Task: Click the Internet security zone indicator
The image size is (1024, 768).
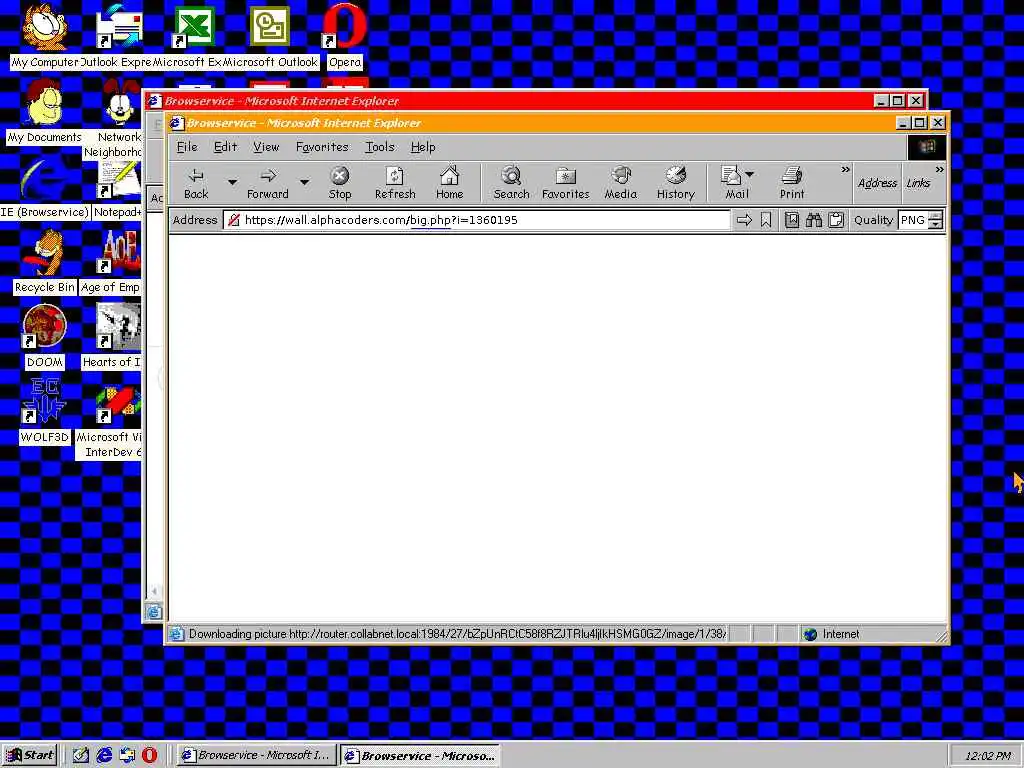Action: click(832, 634)
